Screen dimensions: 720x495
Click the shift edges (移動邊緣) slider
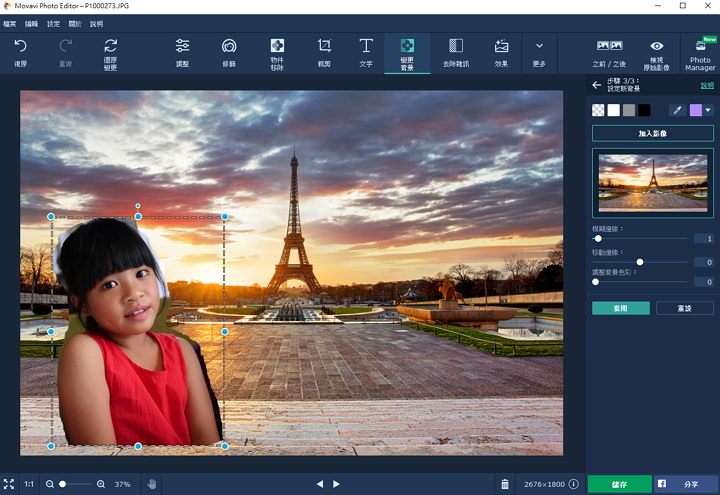click(x=640, y=262)
